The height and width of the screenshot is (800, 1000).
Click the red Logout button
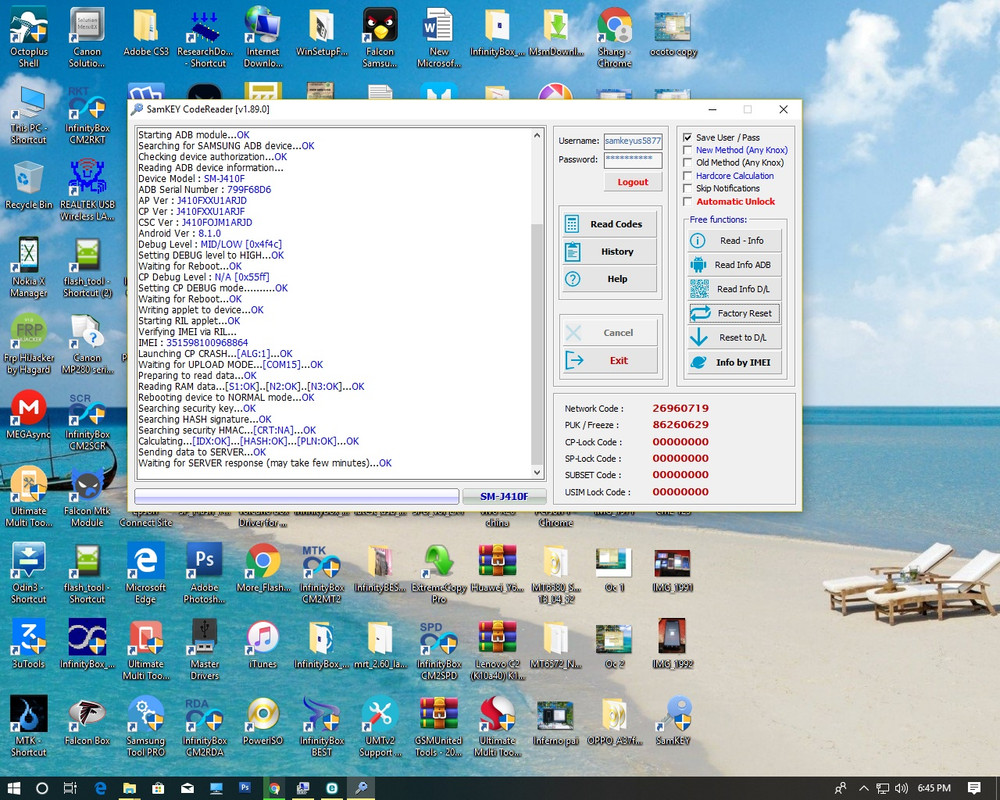633,182
